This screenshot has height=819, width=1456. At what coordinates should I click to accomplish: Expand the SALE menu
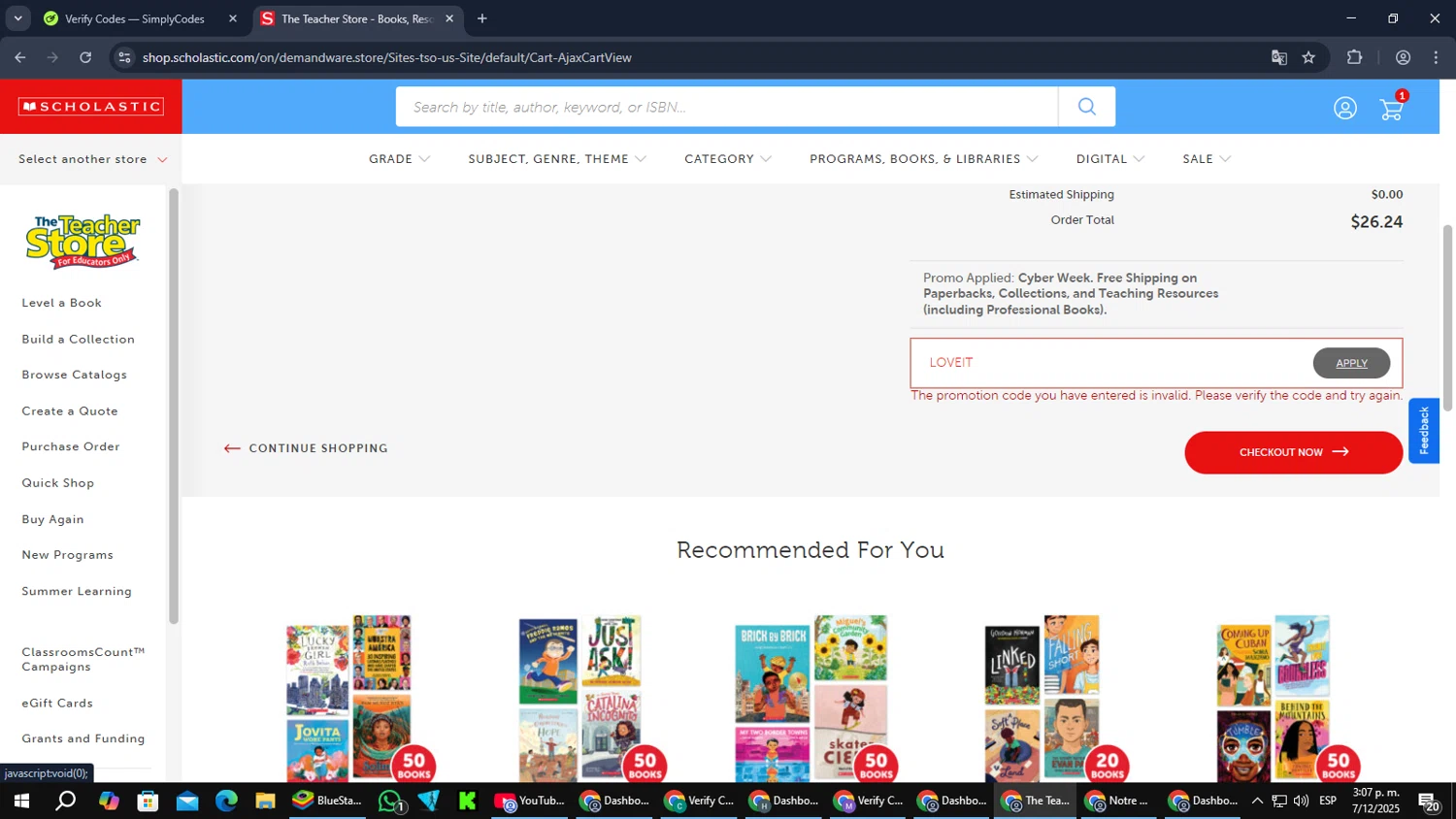pyautogui.click(x=1207, y=159)
